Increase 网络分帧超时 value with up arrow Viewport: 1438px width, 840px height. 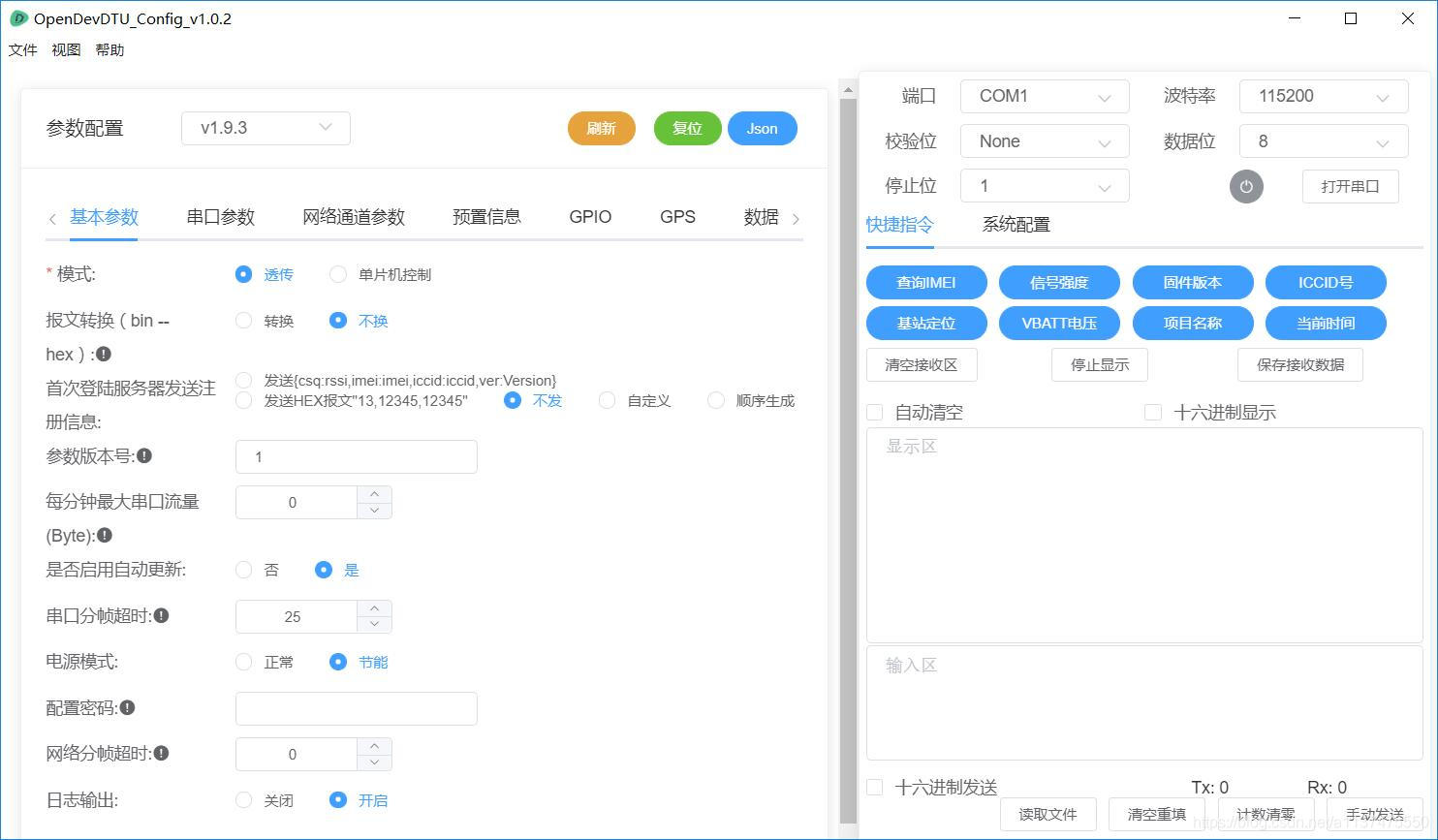[374, 746]
